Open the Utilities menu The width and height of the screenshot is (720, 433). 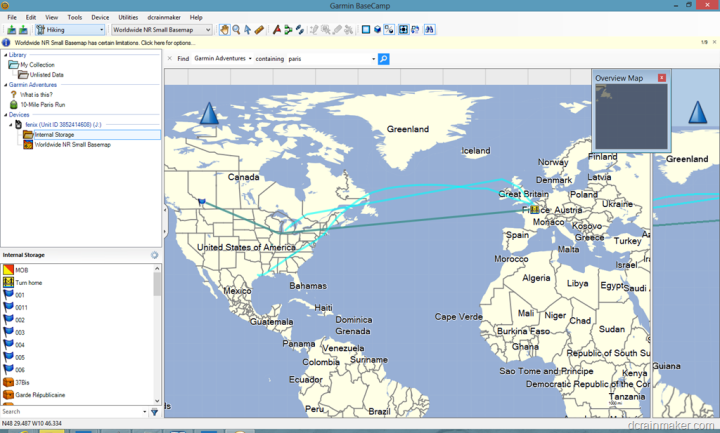pos(128,17)
